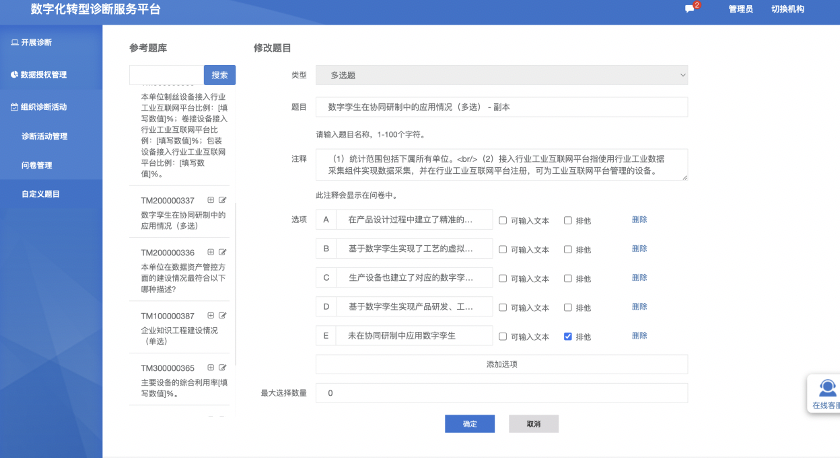Screen dimensions: 840x458
Task: Go to 诊断活动管理 submenu
Action: coord(44,136)
